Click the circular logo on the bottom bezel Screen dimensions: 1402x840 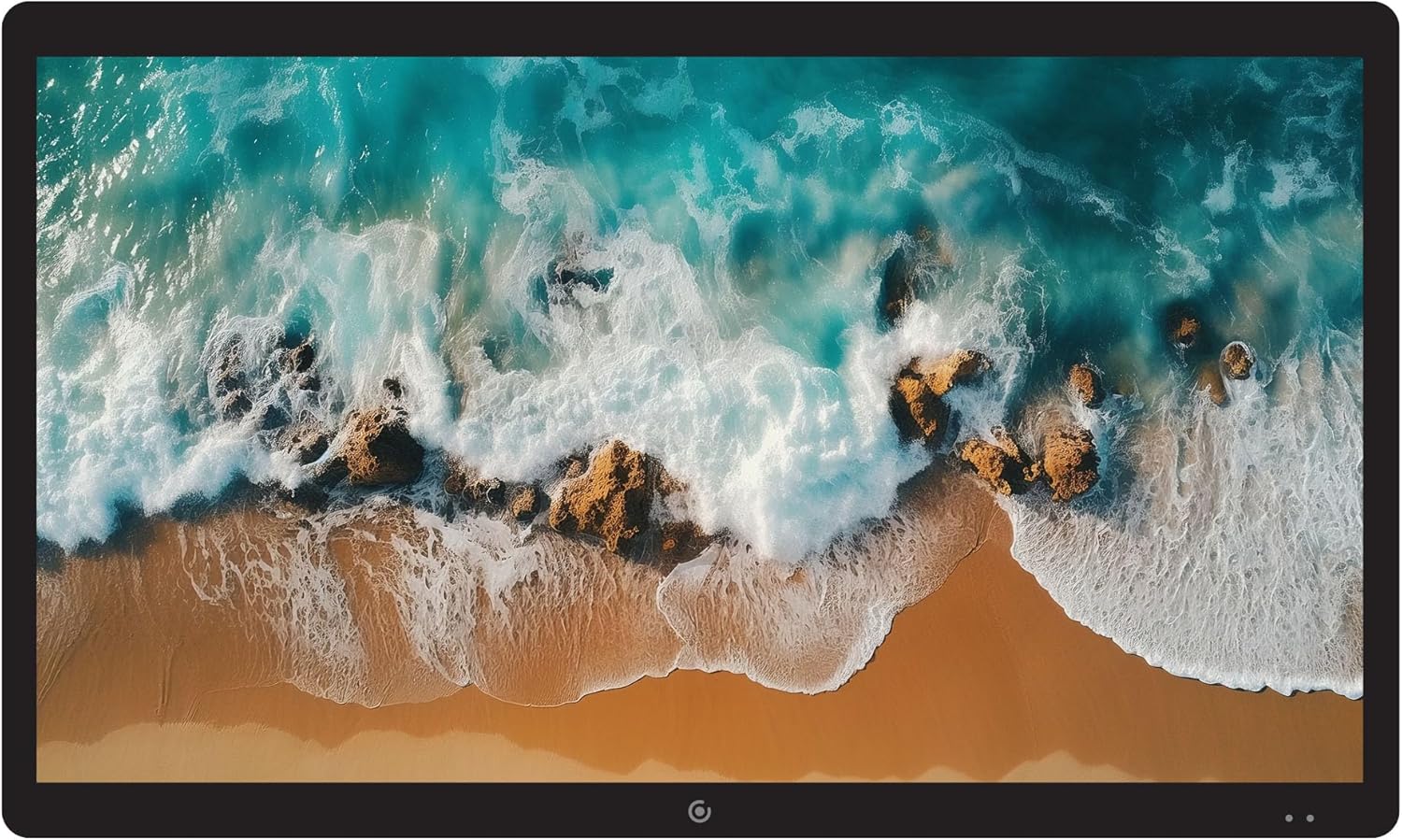699,811
